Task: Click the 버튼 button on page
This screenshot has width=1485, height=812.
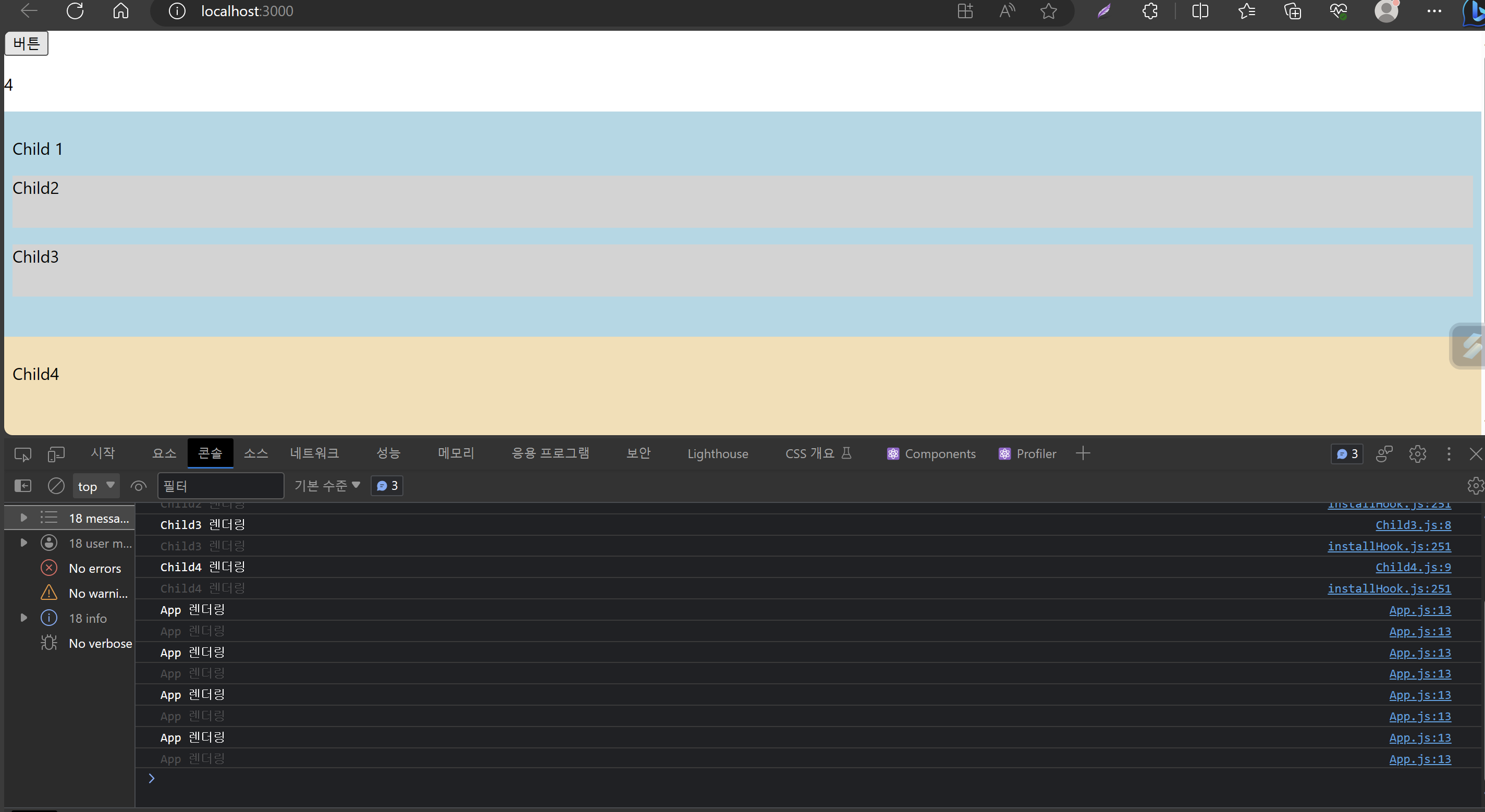Action: point(27,43)
